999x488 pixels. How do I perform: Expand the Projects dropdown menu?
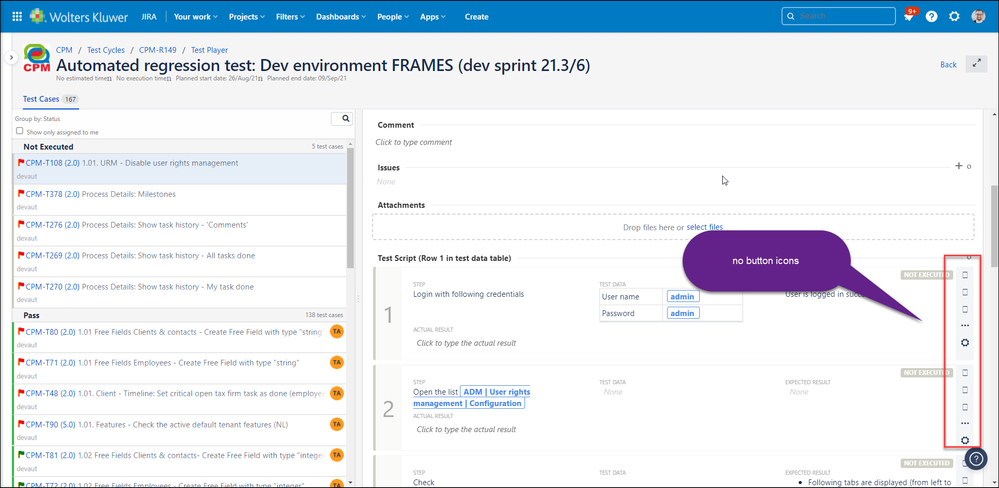point(246,17)
